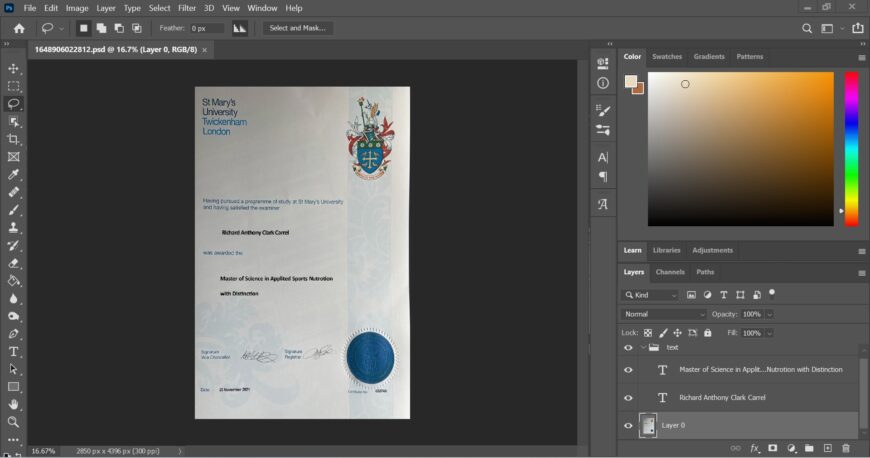Select the Horizontal Type tool

coord(13,351)
